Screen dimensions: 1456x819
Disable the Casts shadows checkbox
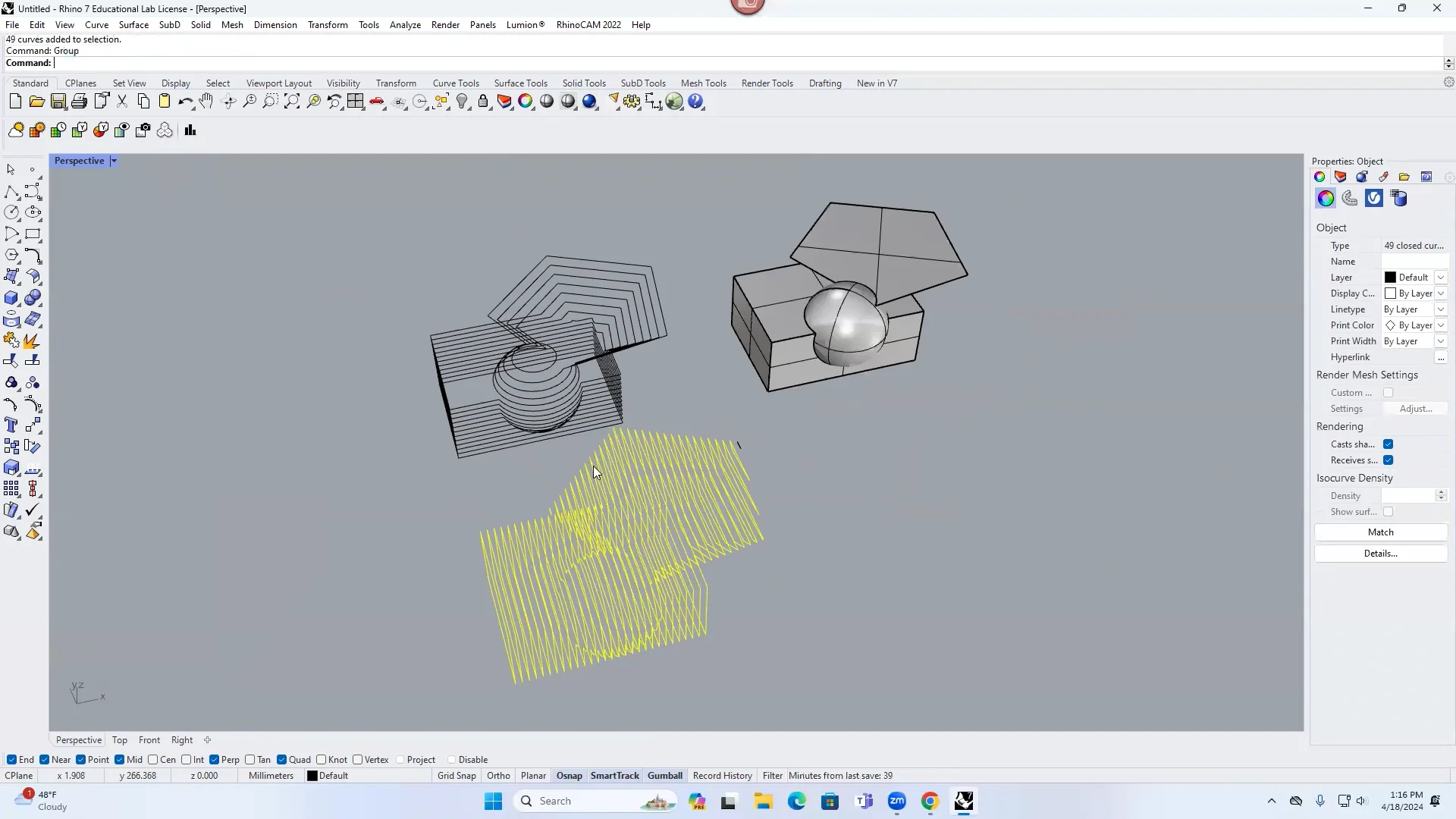tap(1389, 444)
